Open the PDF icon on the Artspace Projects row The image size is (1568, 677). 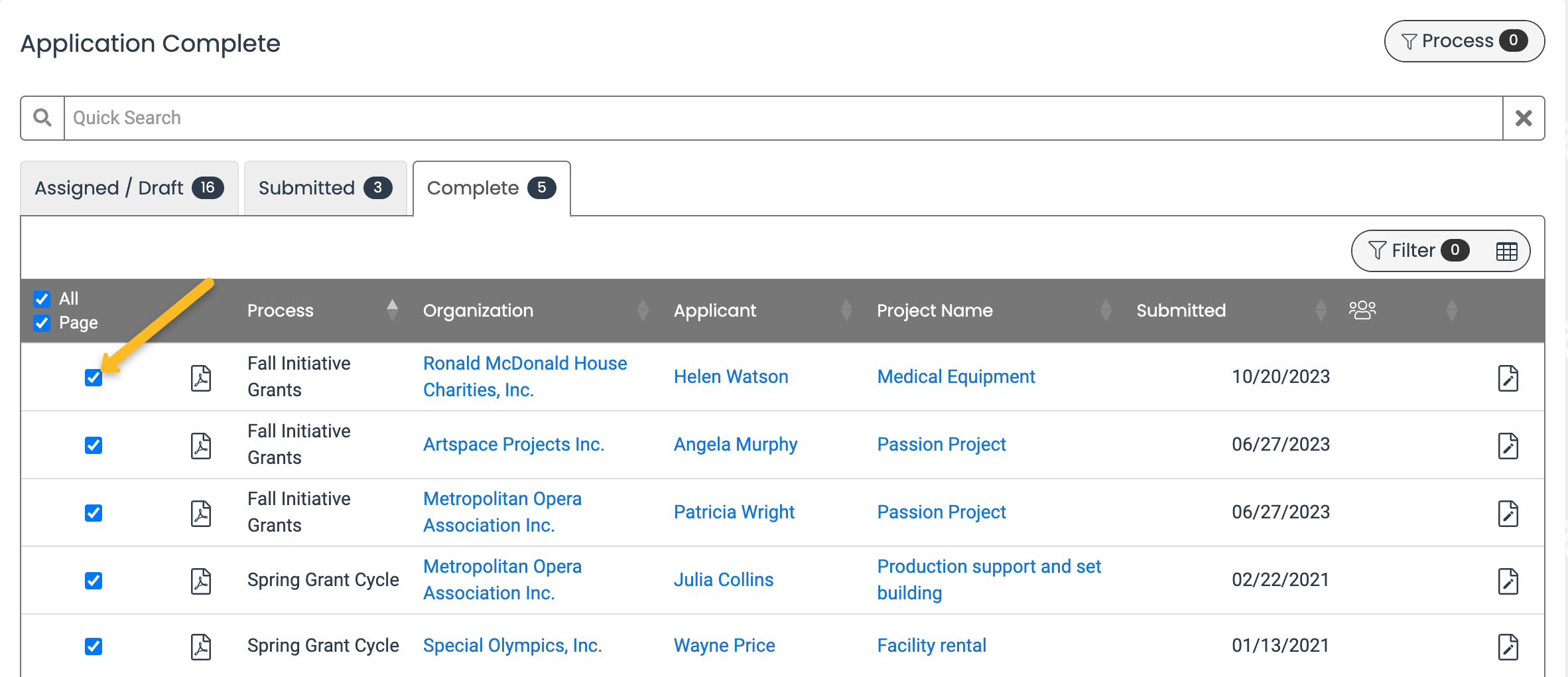pyautogui.click(x=200, y=445)
